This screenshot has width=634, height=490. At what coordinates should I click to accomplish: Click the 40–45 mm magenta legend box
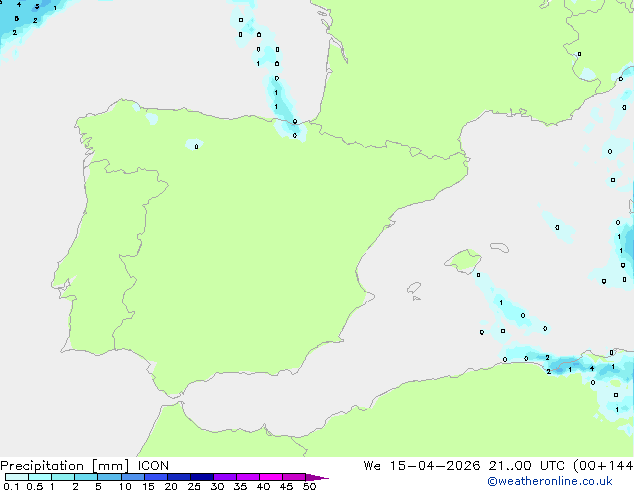pos(271,477)
